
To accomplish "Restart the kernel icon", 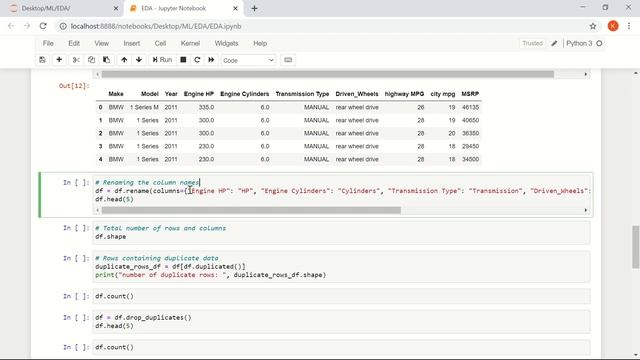I will coord(197,60).
